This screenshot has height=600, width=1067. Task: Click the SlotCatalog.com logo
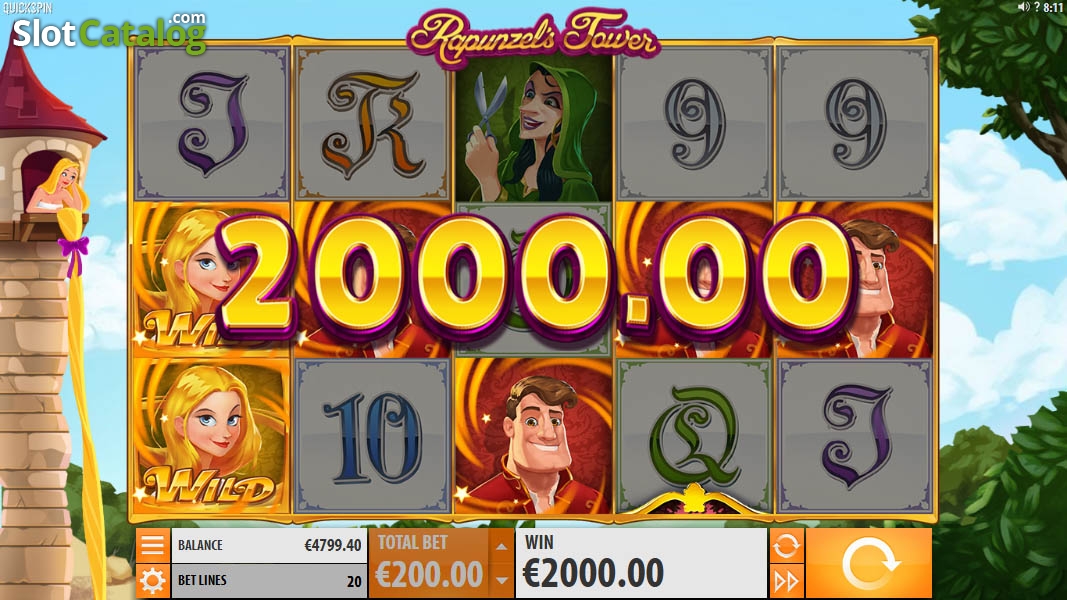pos(110,32)
